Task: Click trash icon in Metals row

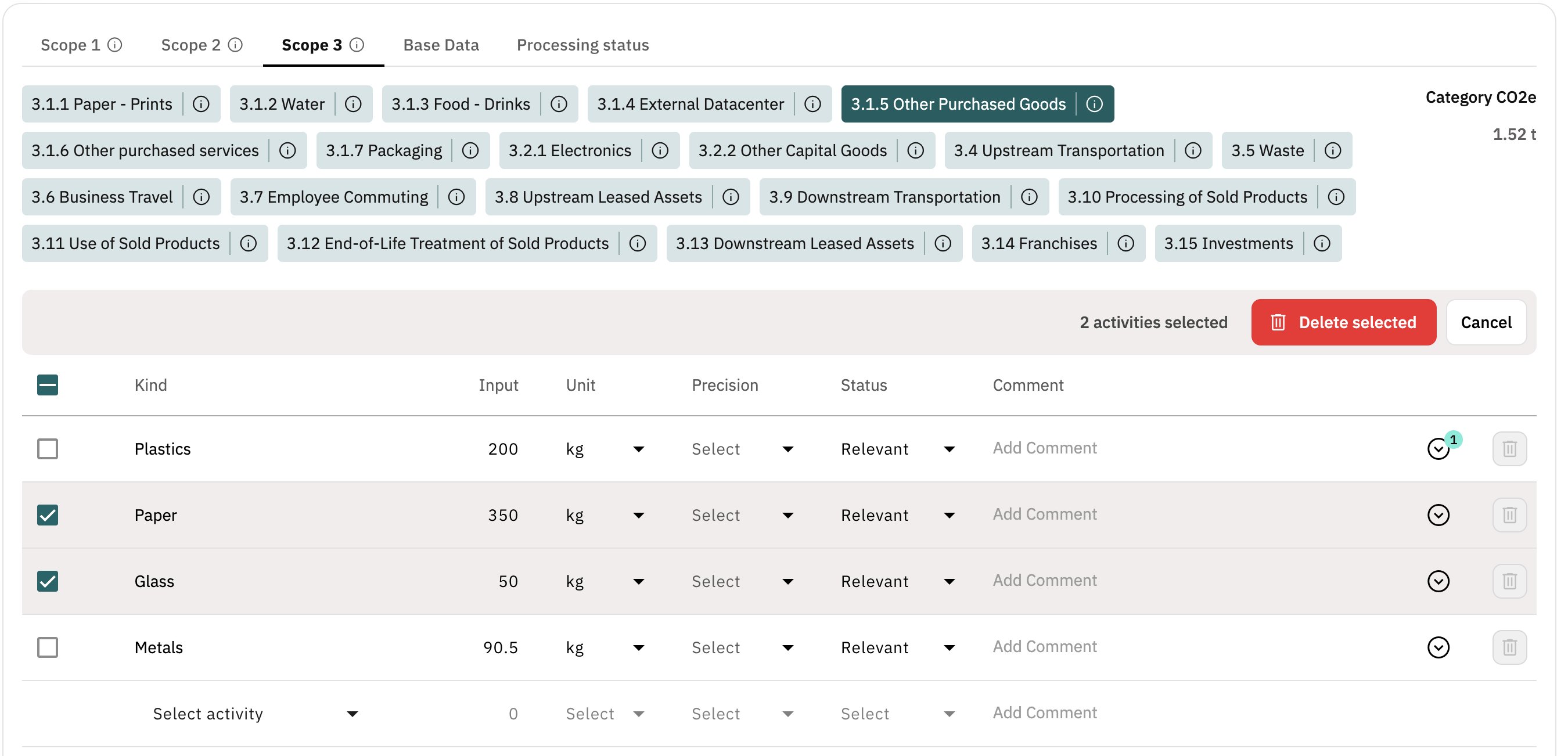Action: coord(1508,647)
